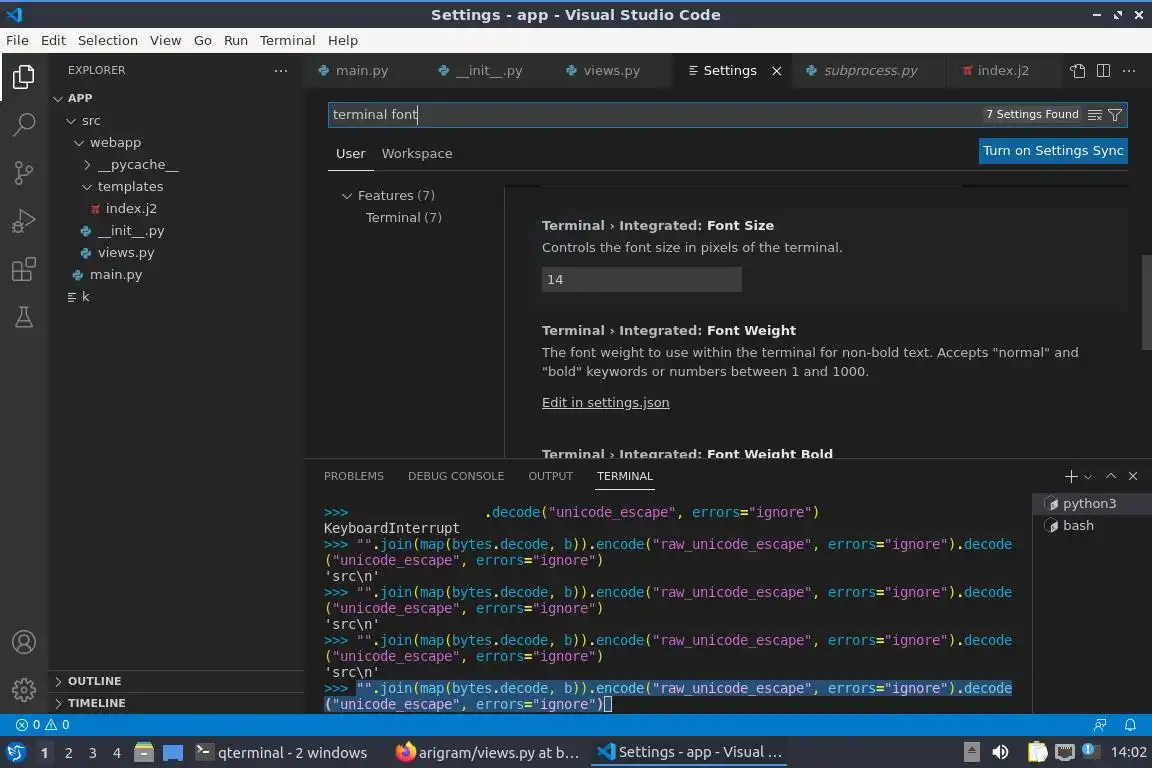This screenshot has height=768, width=1152.
Task: Open notifications bell in status bar
Action: tap(1130, 725)
